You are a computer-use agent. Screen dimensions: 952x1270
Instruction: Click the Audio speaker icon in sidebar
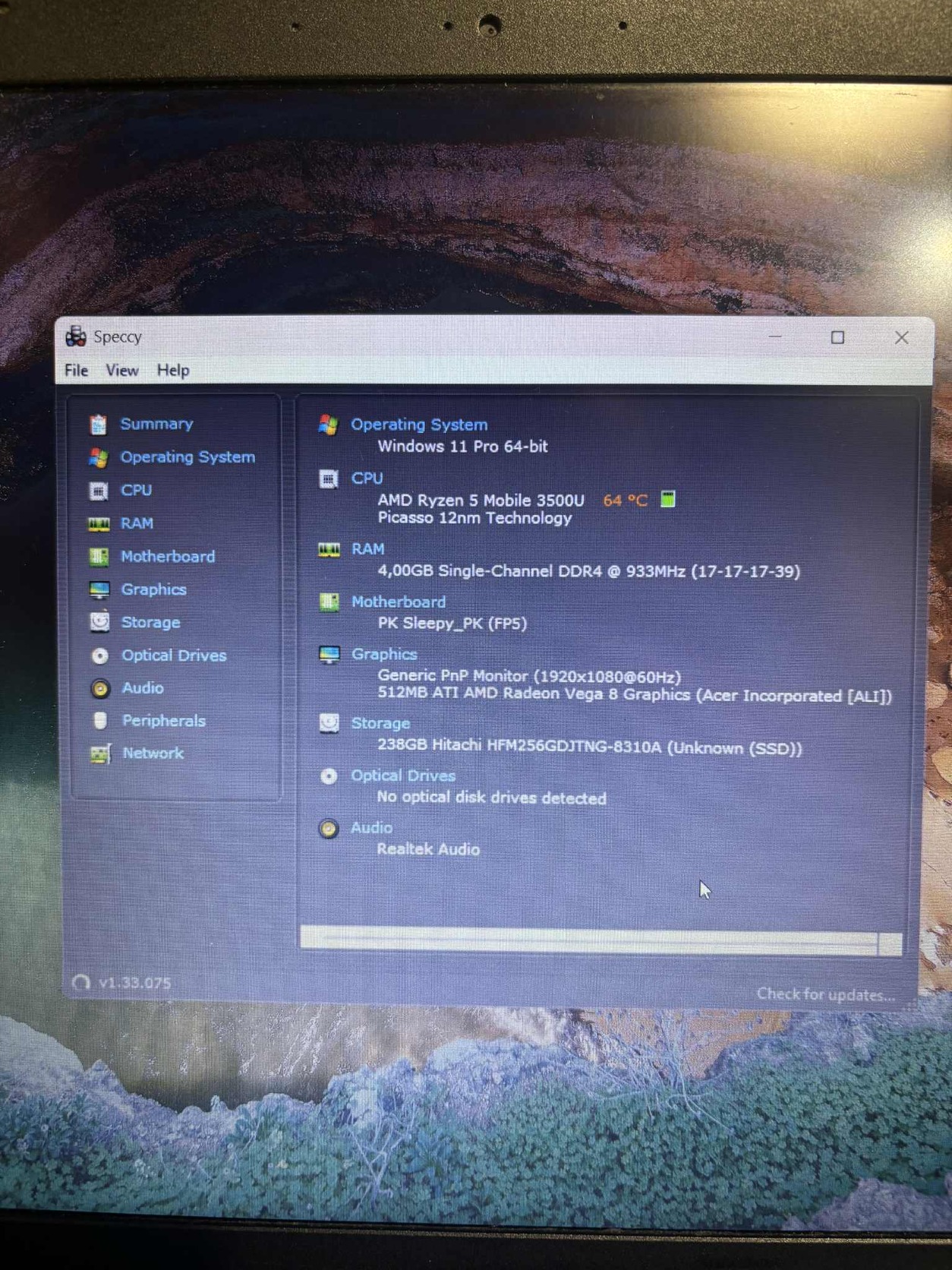coord(99,688)
